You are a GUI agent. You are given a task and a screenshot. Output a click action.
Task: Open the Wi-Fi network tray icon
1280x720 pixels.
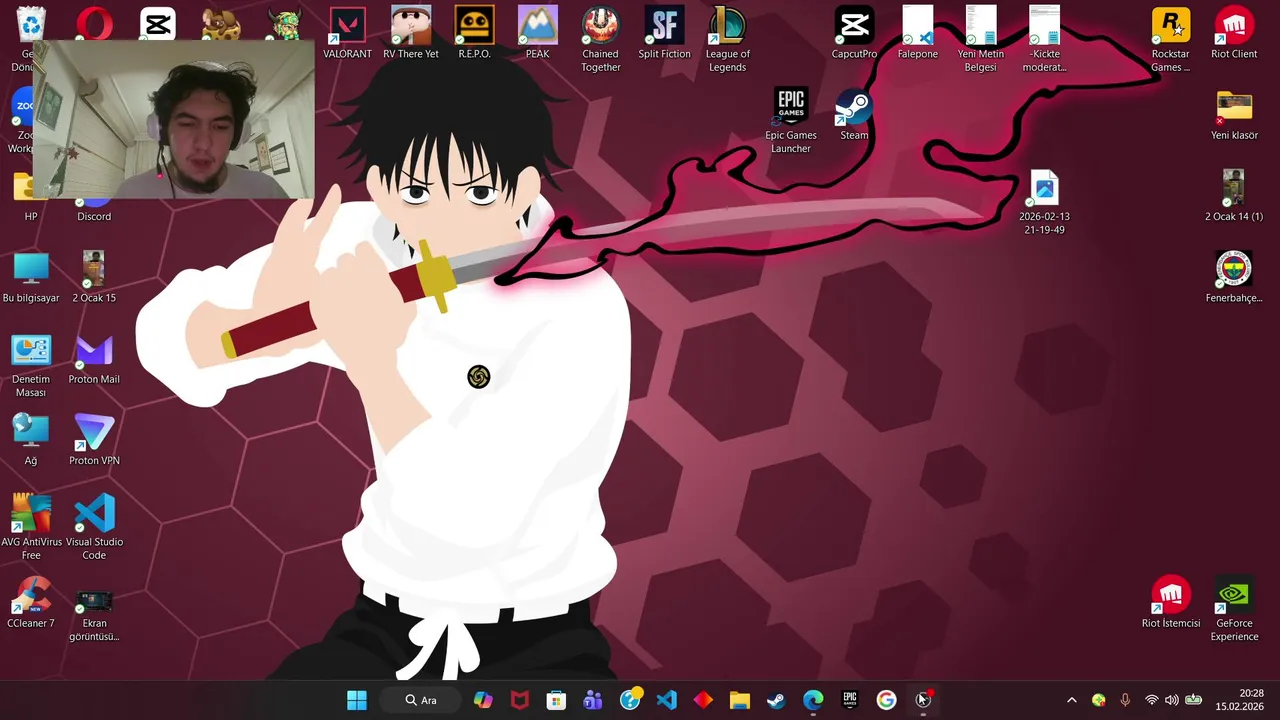click(1152, 700)
